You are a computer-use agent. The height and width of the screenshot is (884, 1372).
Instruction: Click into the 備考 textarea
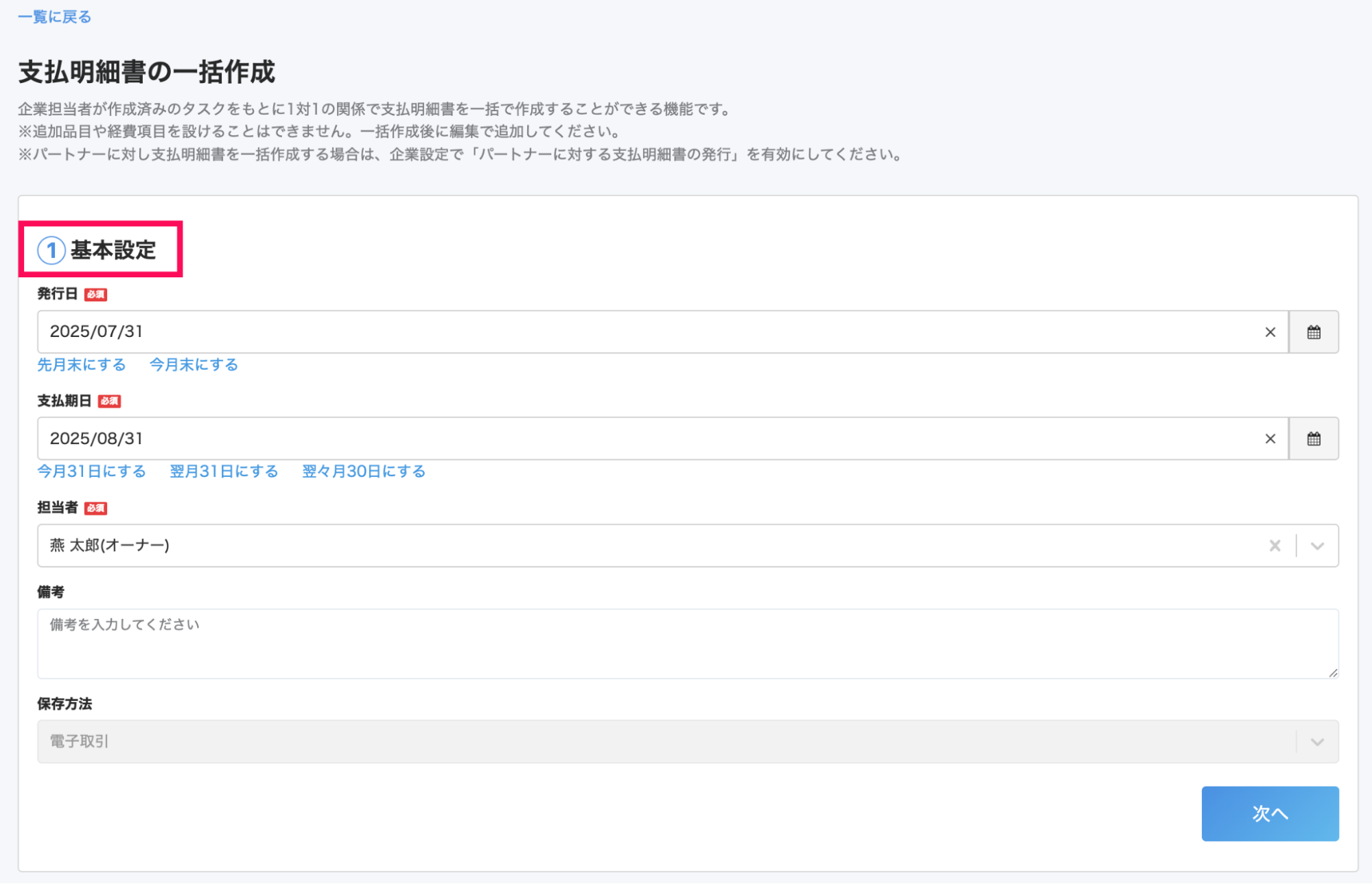coord(688,644)
